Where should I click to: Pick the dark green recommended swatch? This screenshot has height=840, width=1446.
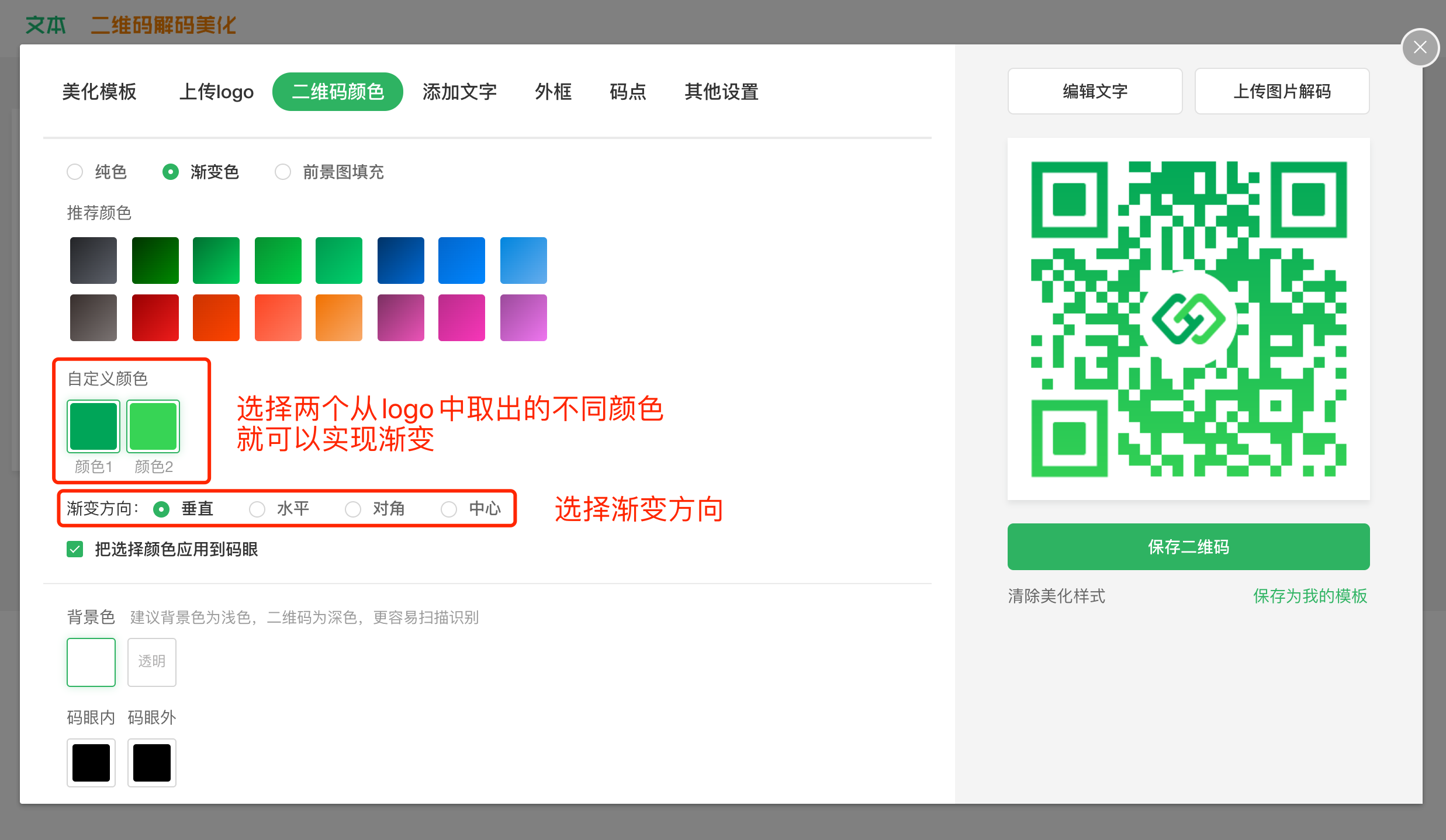155,261
